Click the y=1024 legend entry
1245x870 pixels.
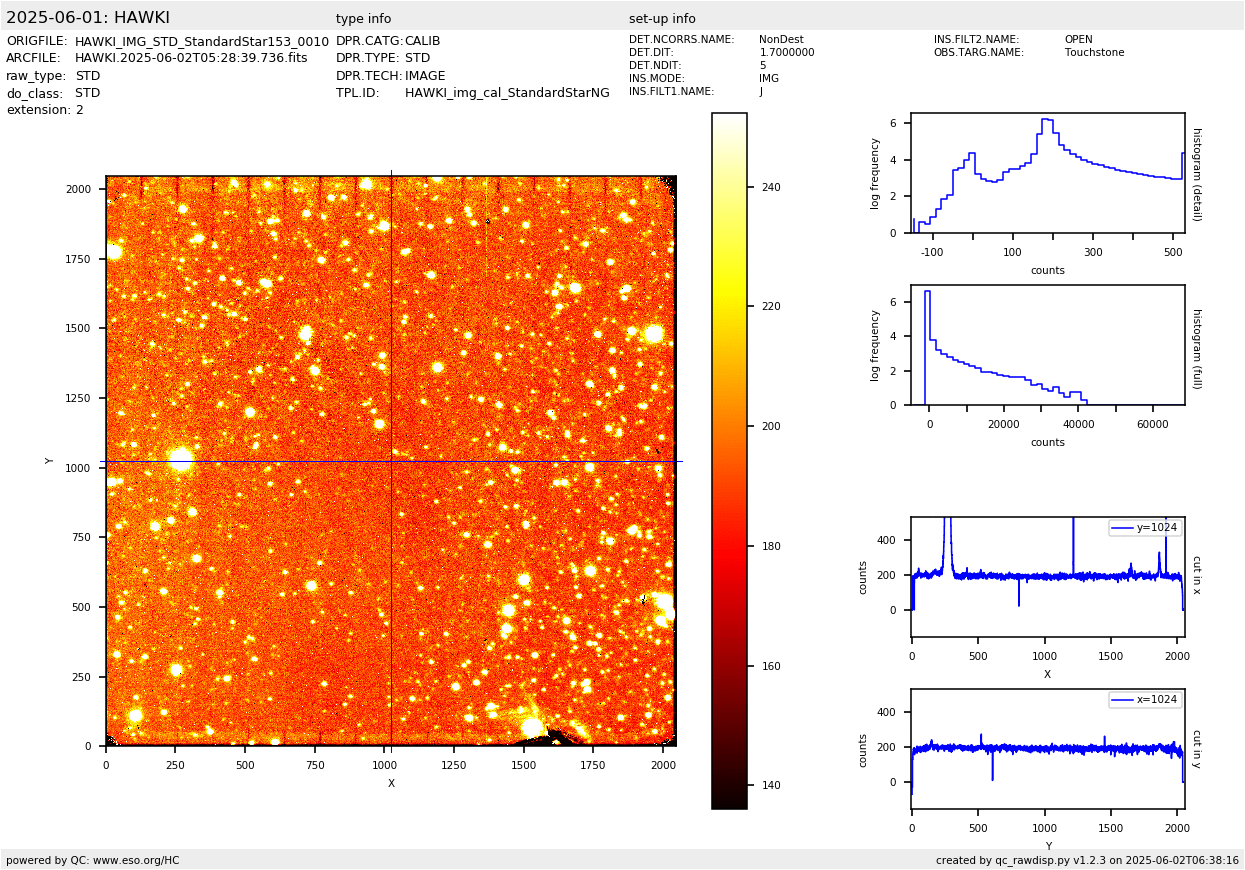pyautogui.click(x=1145, y=528)
